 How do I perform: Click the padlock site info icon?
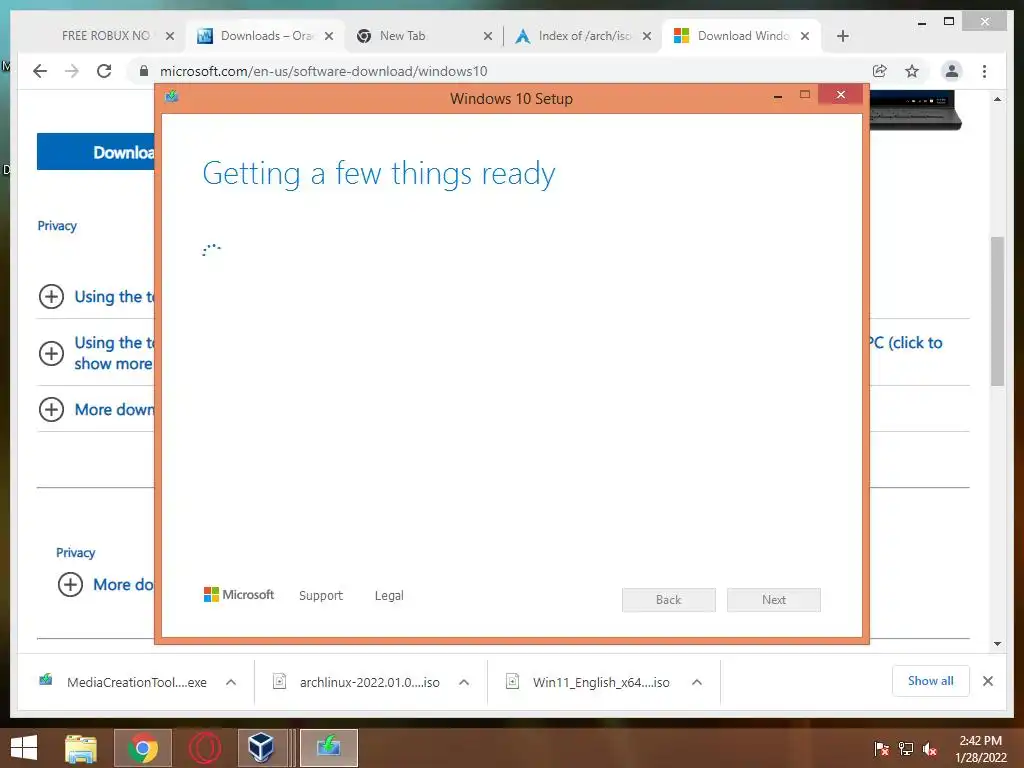(144, 71)
